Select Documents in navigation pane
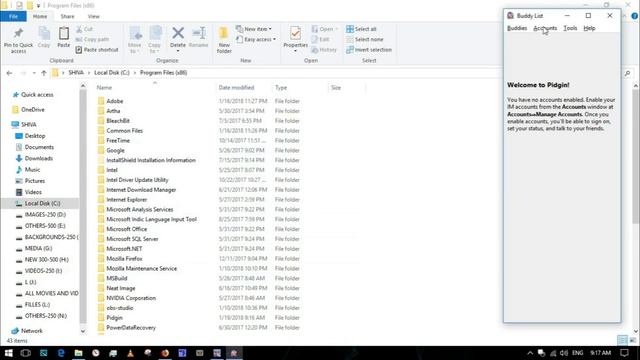Image resolution: width=640 pixels, height=360 pixels. pos(39,147)
